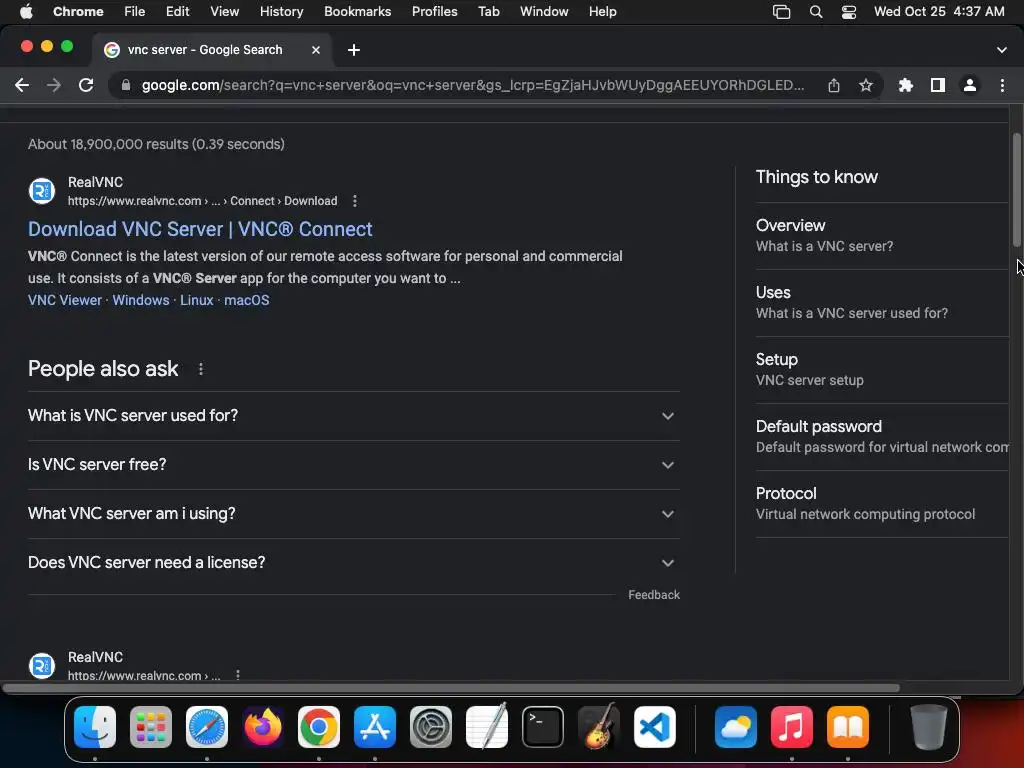This screenshot has width=1024, height=768.
Task: Open Visual Studio Code from the Dock
Action: (x=654, y=726)
